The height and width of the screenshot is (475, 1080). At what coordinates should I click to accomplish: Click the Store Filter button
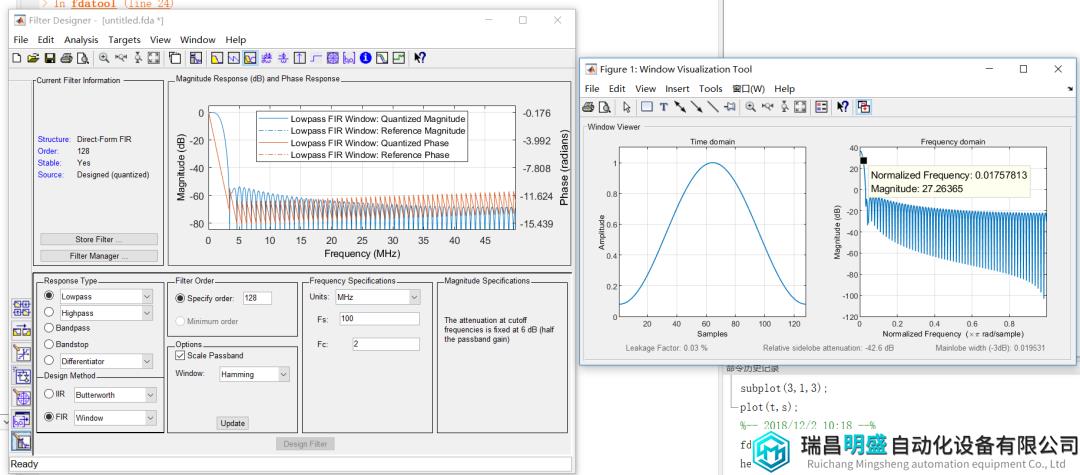pyautogui.click(x=98, y=240)
